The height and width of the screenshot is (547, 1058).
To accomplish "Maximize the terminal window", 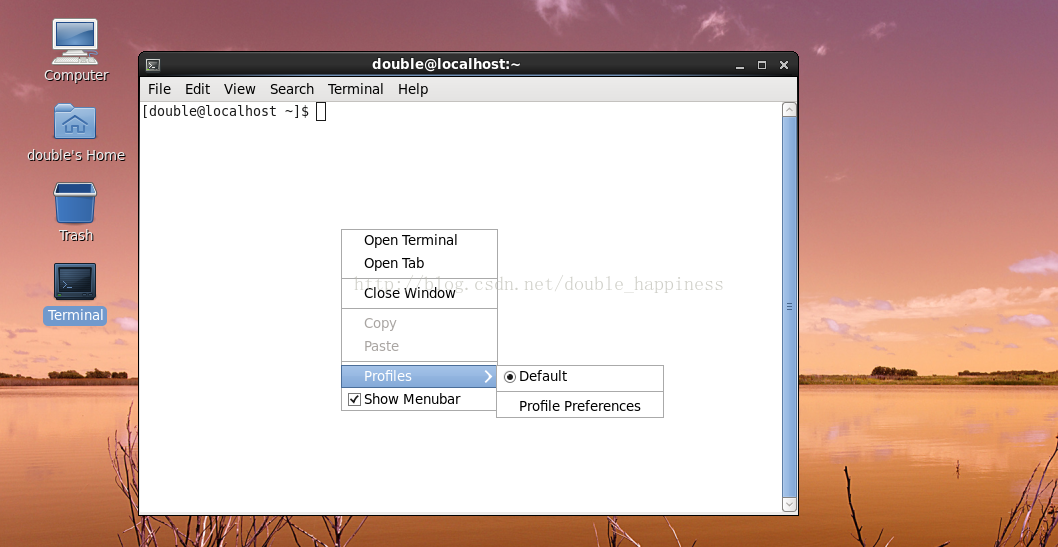I will 762,65.
